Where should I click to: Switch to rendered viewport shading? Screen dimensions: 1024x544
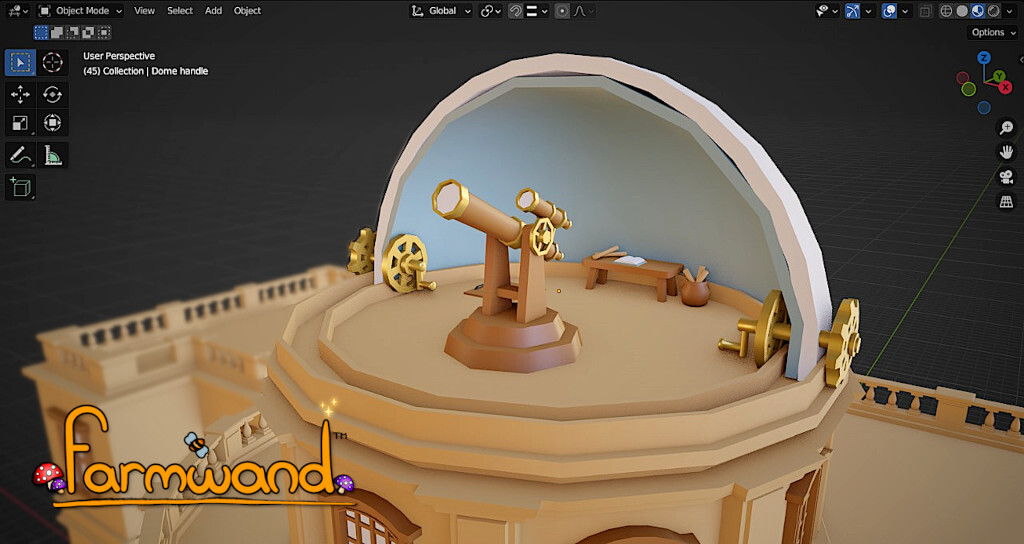[x=993, y=11]
